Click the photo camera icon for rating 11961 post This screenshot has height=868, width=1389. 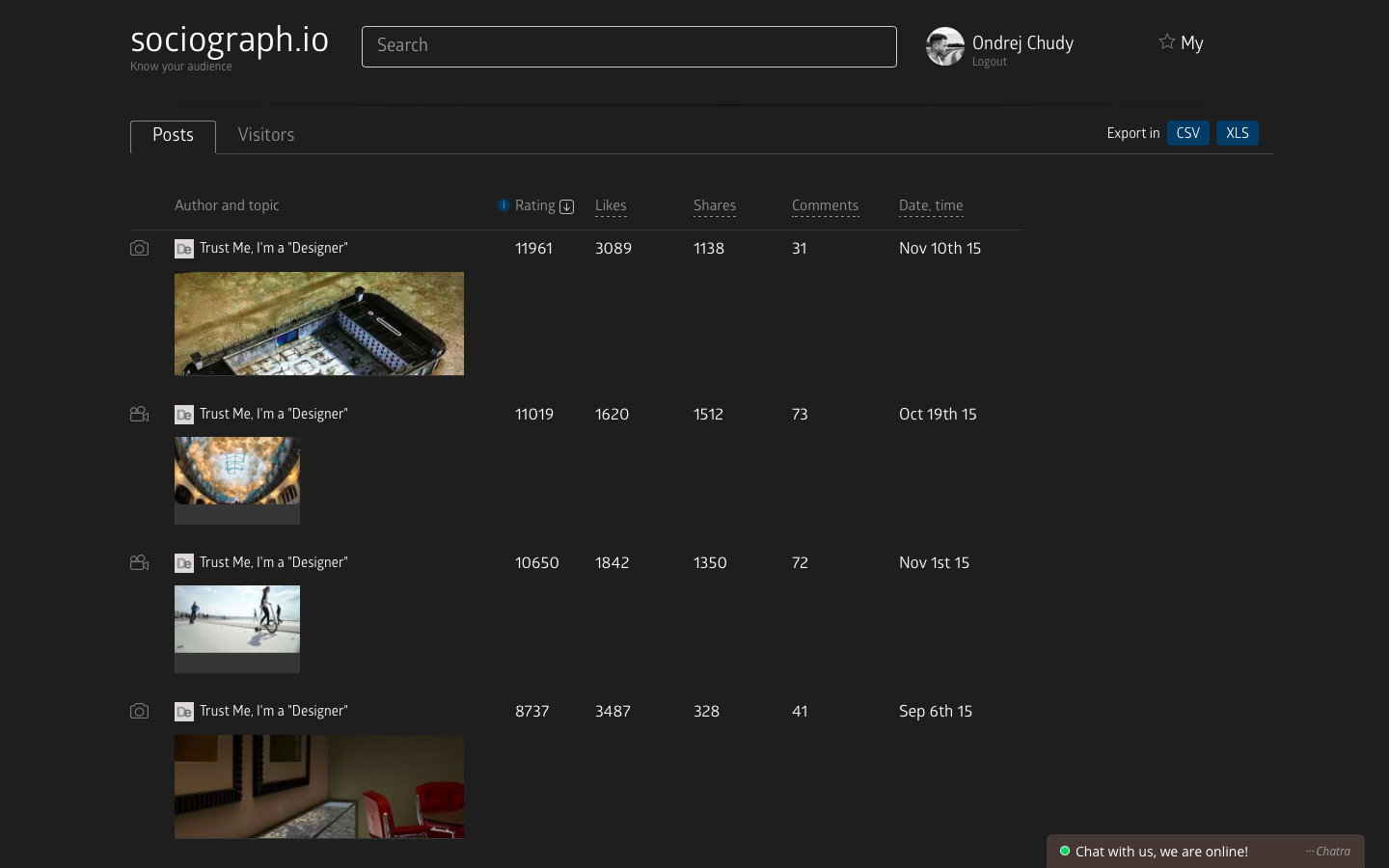point(139,249)
